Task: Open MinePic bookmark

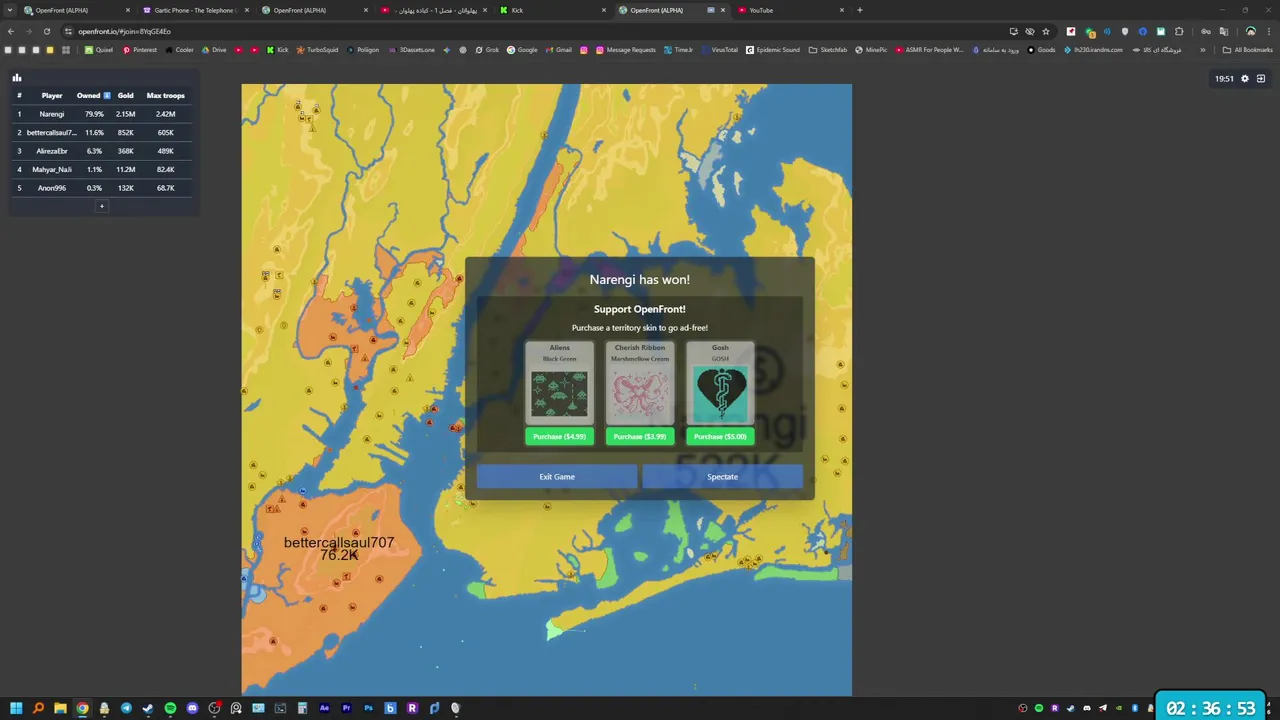Action: tap(871, 50)
